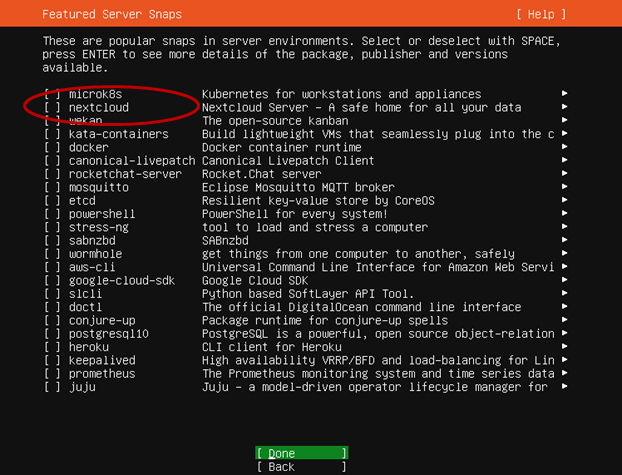
Task: Select the prometheus snap name
Action: (102, 374)
